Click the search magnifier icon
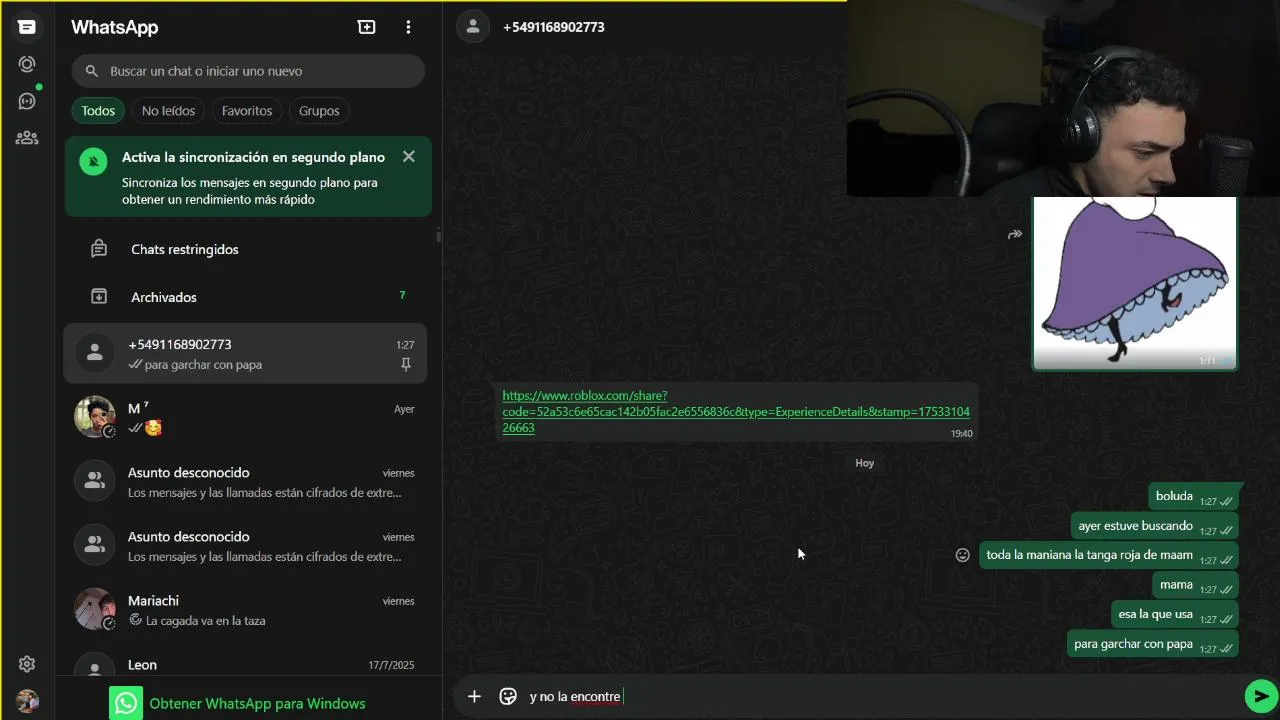The image size is (1280, 720). 92,71
